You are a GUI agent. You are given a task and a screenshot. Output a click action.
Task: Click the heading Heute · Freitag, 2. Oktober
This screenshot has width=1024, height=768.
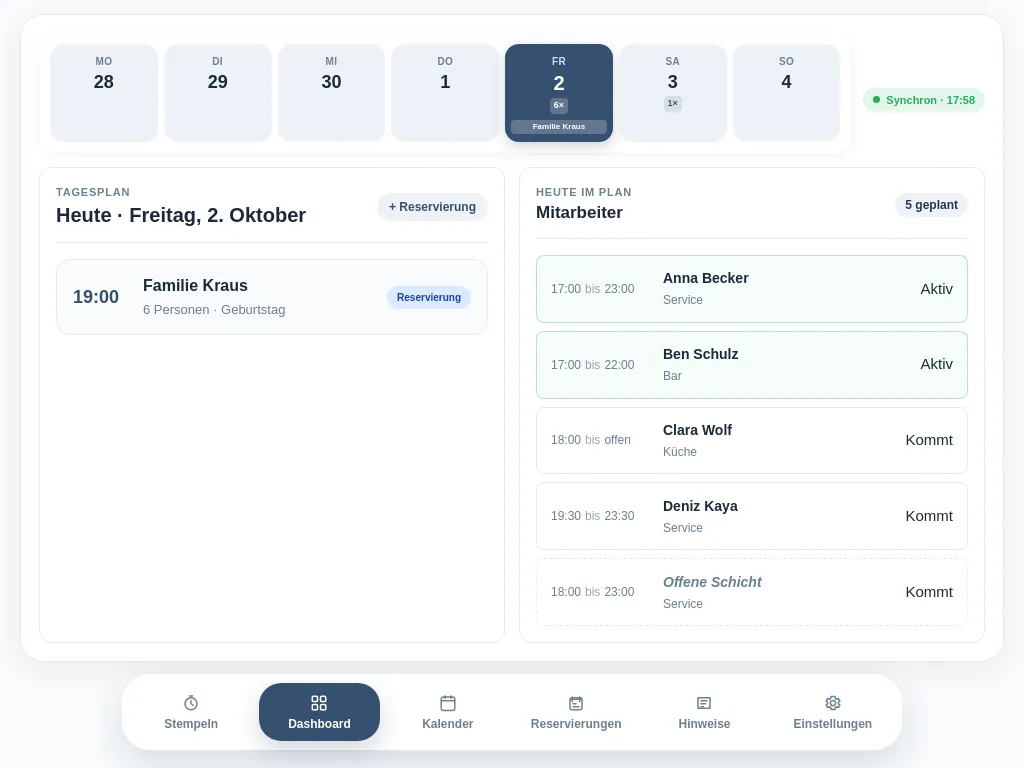[181, 215]
